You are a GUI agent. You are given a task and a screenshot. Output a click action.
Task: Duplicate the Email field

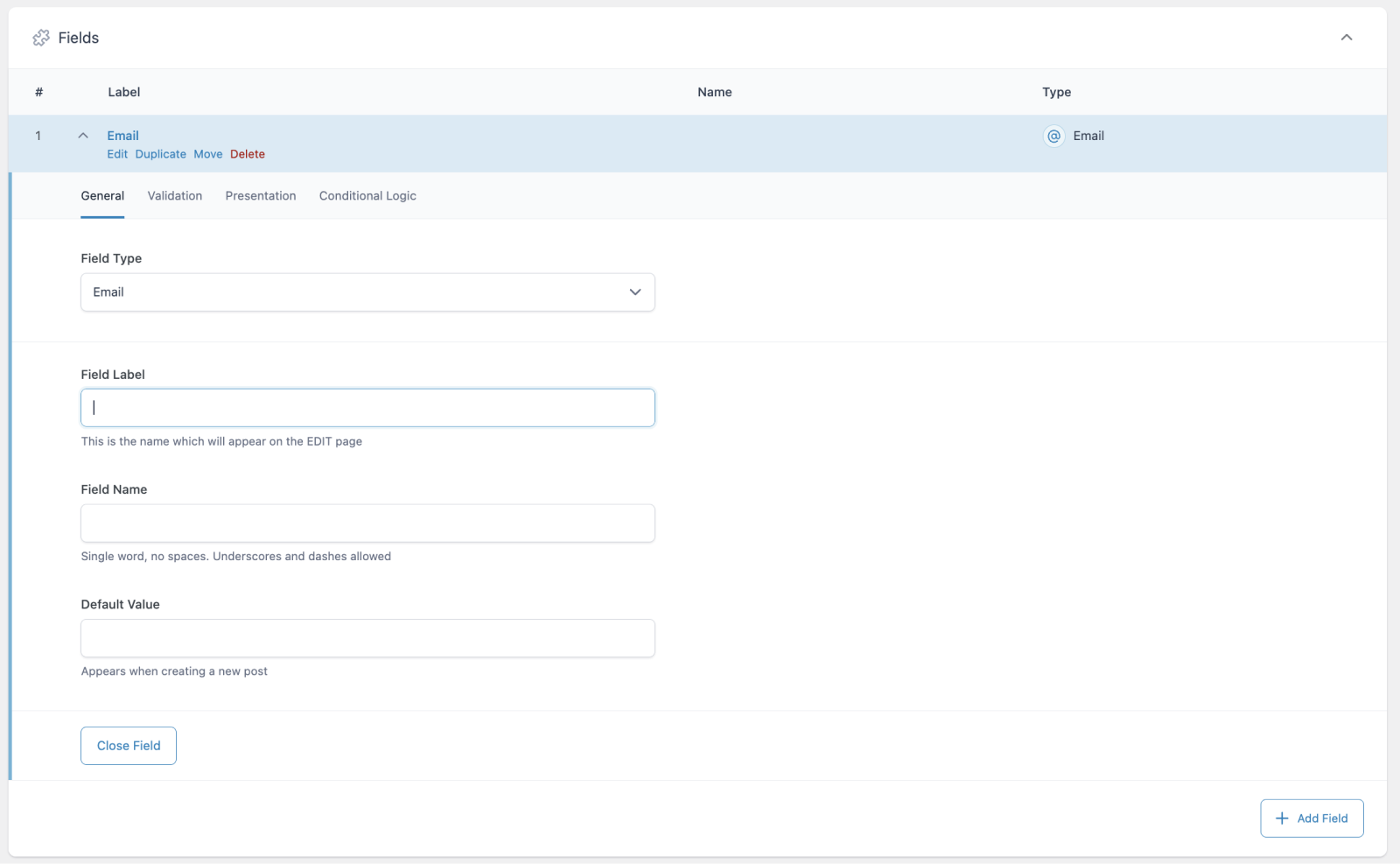(160, 154)
